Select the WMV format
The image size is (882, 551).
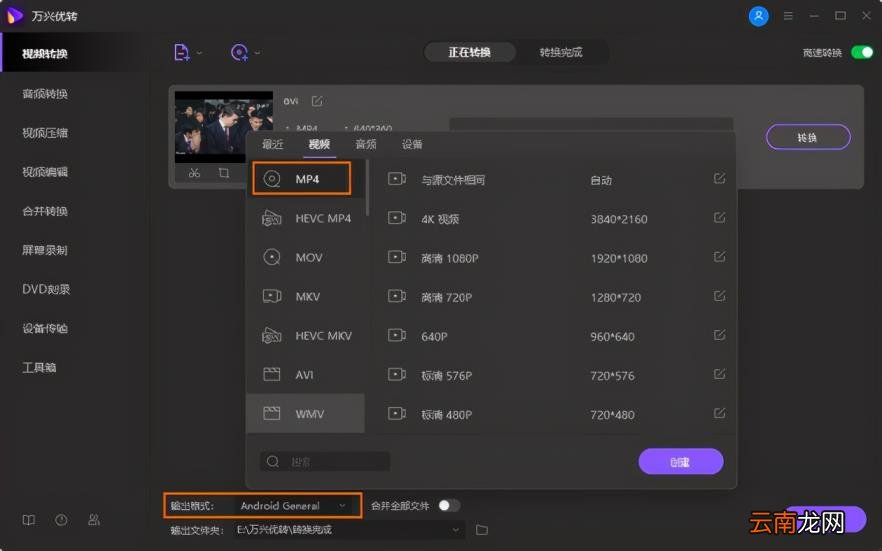(306, 414)
